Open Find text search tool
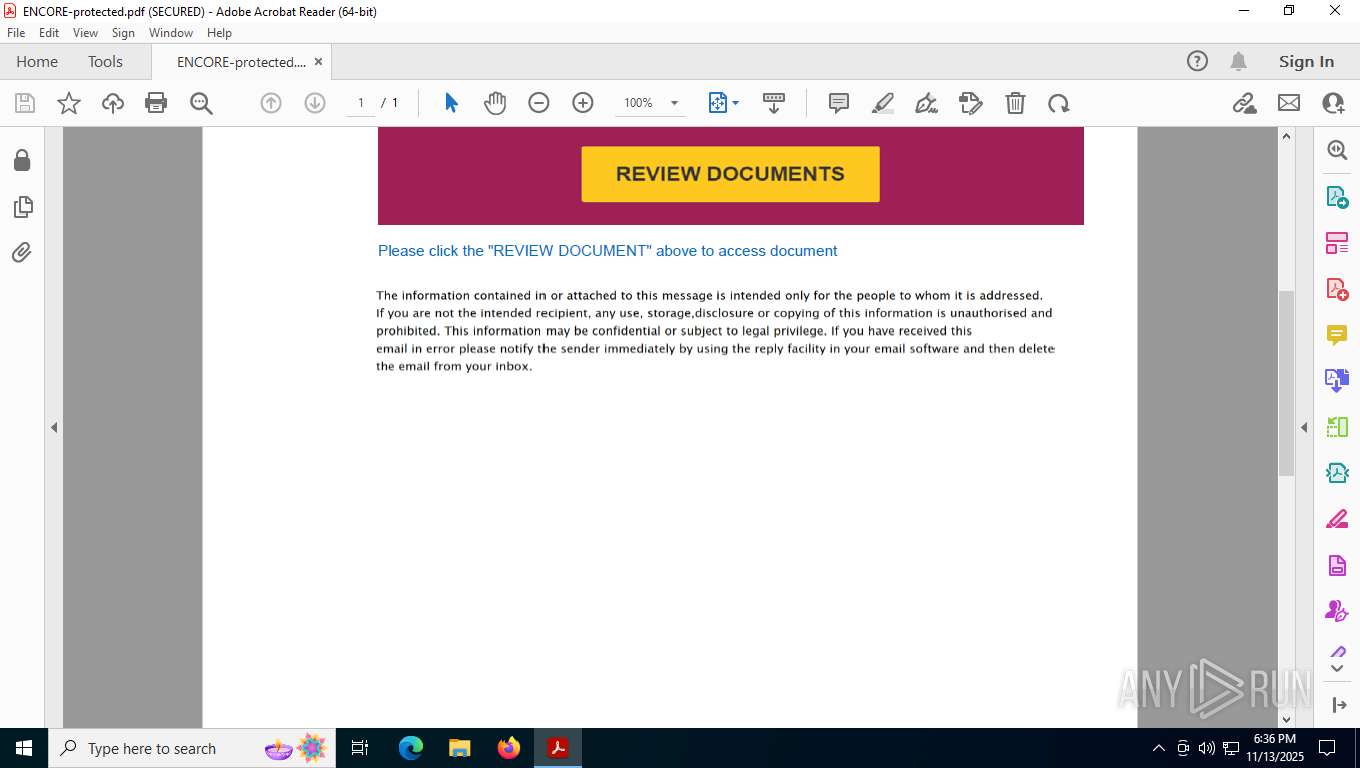The width and height of the screenshot is (1360, 768). (201, 103)
